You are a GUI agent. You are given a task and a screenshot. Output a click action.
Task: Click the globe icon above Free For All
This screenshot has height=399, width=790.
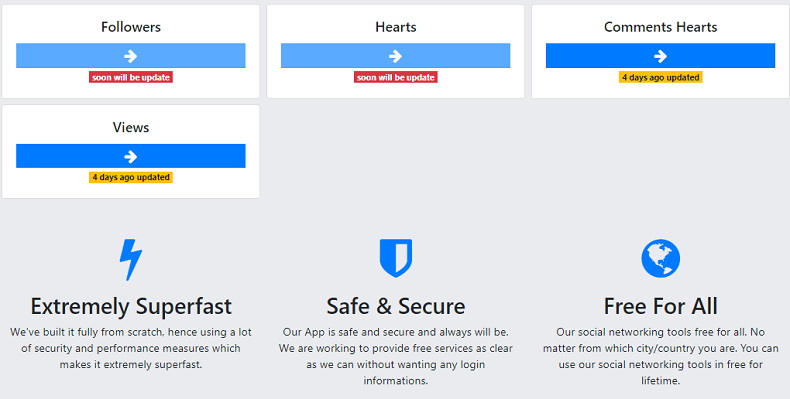(x=661, y=258)
